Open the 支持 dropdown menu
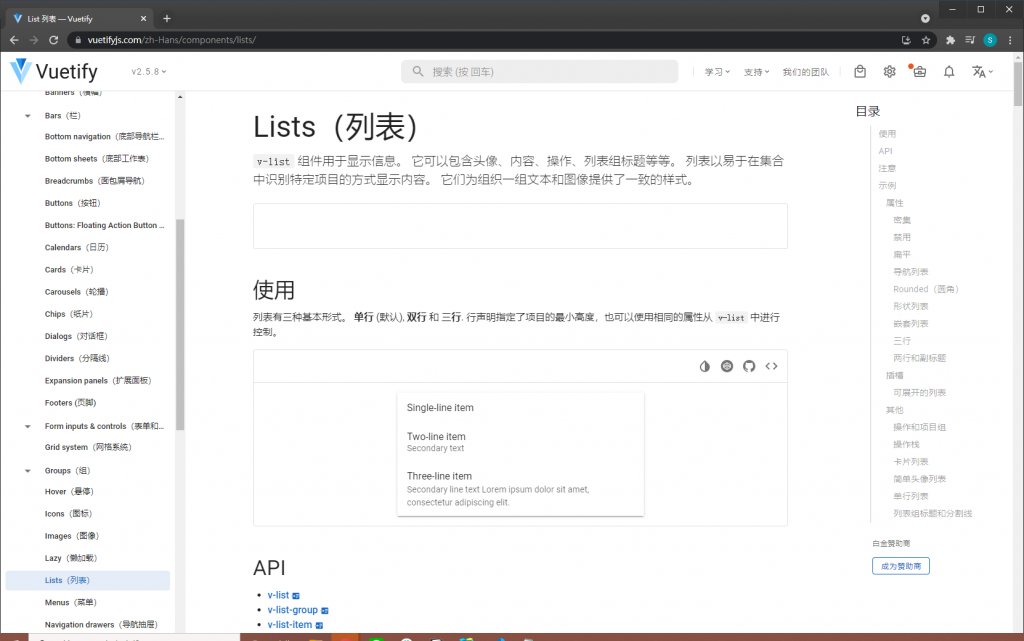This screenshot has height=641, width=1024. coord(756,72)
